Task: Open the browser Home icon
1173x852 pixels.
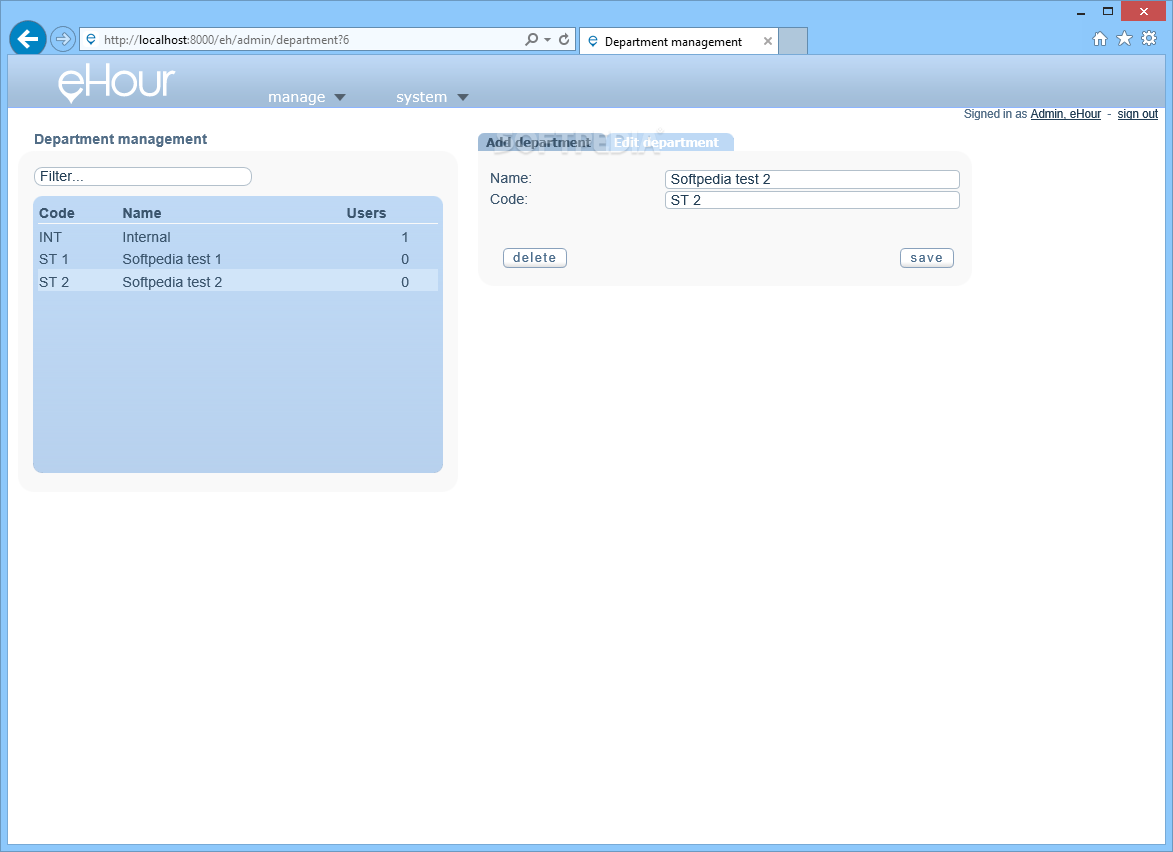Action: pos(1100,39)
